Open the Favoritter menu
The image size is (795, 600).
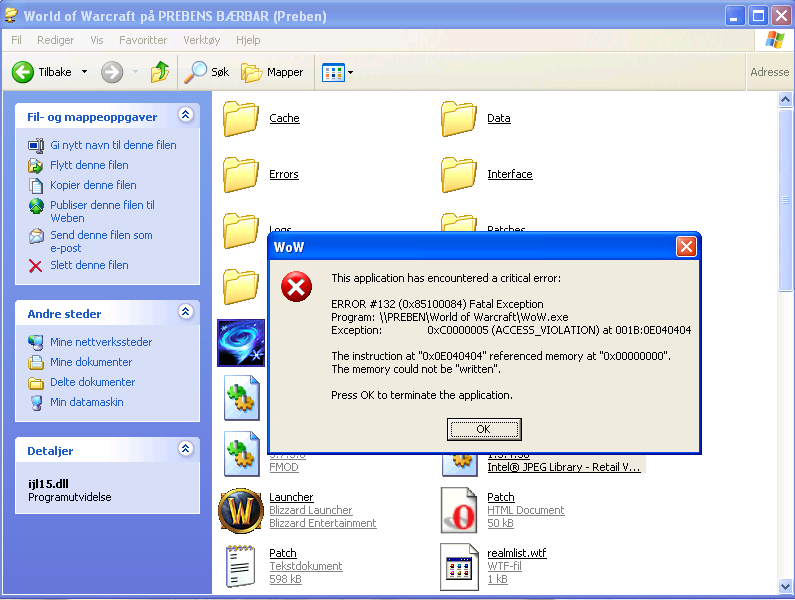click(x=142, y=40)
